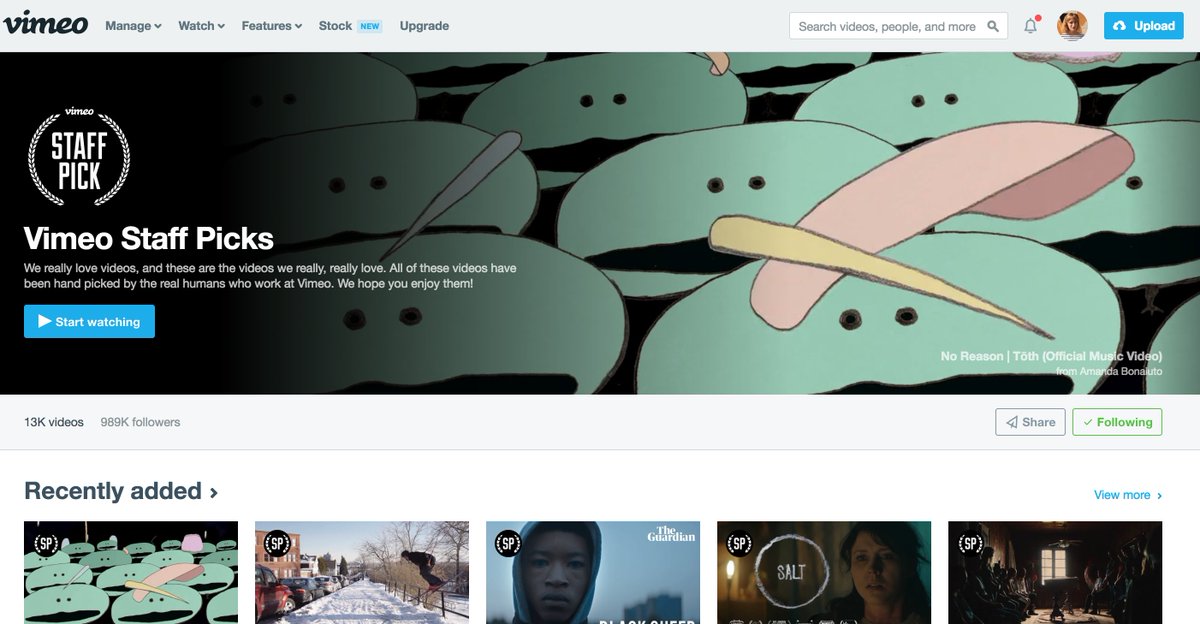Screen dimensions: 1200x624
Task: Click the SP badge on the green blobs thumbnail
Action: pyautogui.click(x=45, y=543)
